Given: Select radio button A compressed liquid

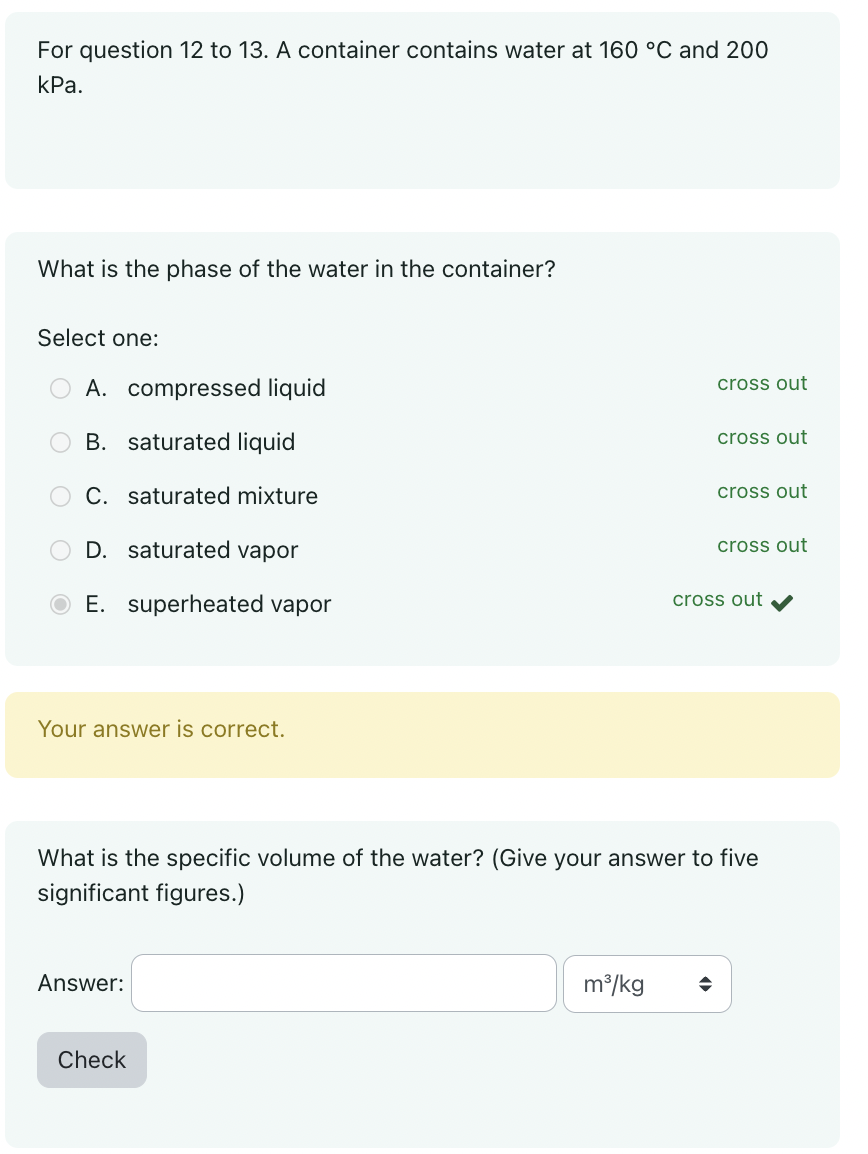Looking at the screenshot, I should tap(60, 388).
